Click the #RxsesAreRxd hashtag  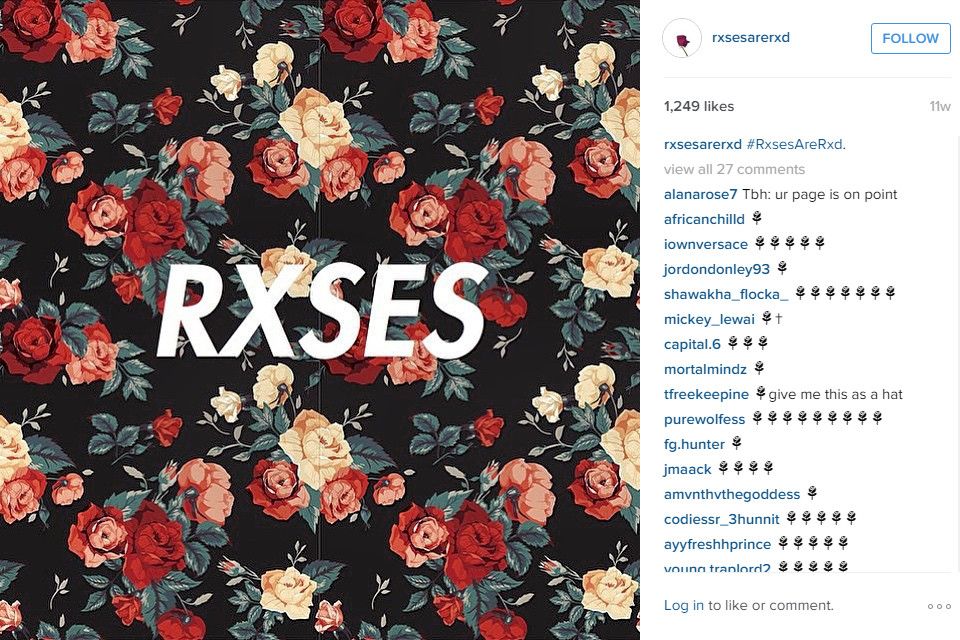(x=796, y=145)
